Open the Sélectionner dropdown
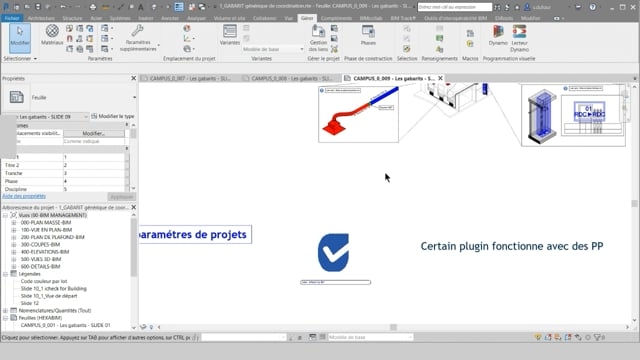The height and width of the screenshot is (360, 640). pos(20,59)
